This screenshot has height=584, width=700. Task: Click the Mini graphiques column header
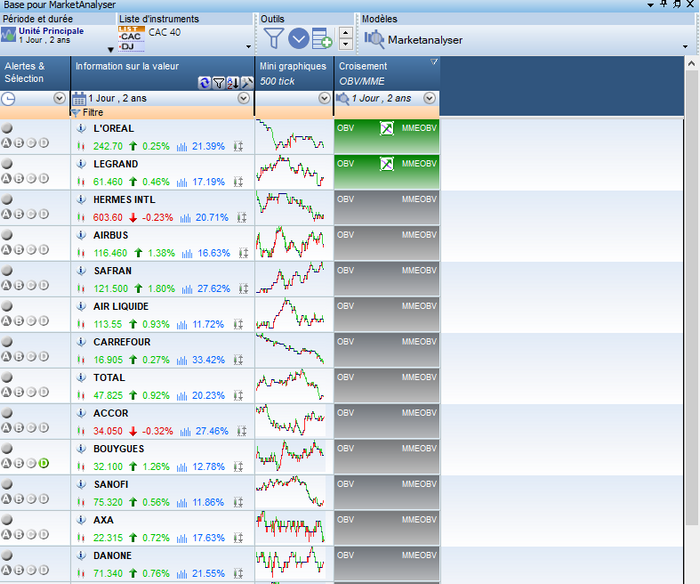294,73
